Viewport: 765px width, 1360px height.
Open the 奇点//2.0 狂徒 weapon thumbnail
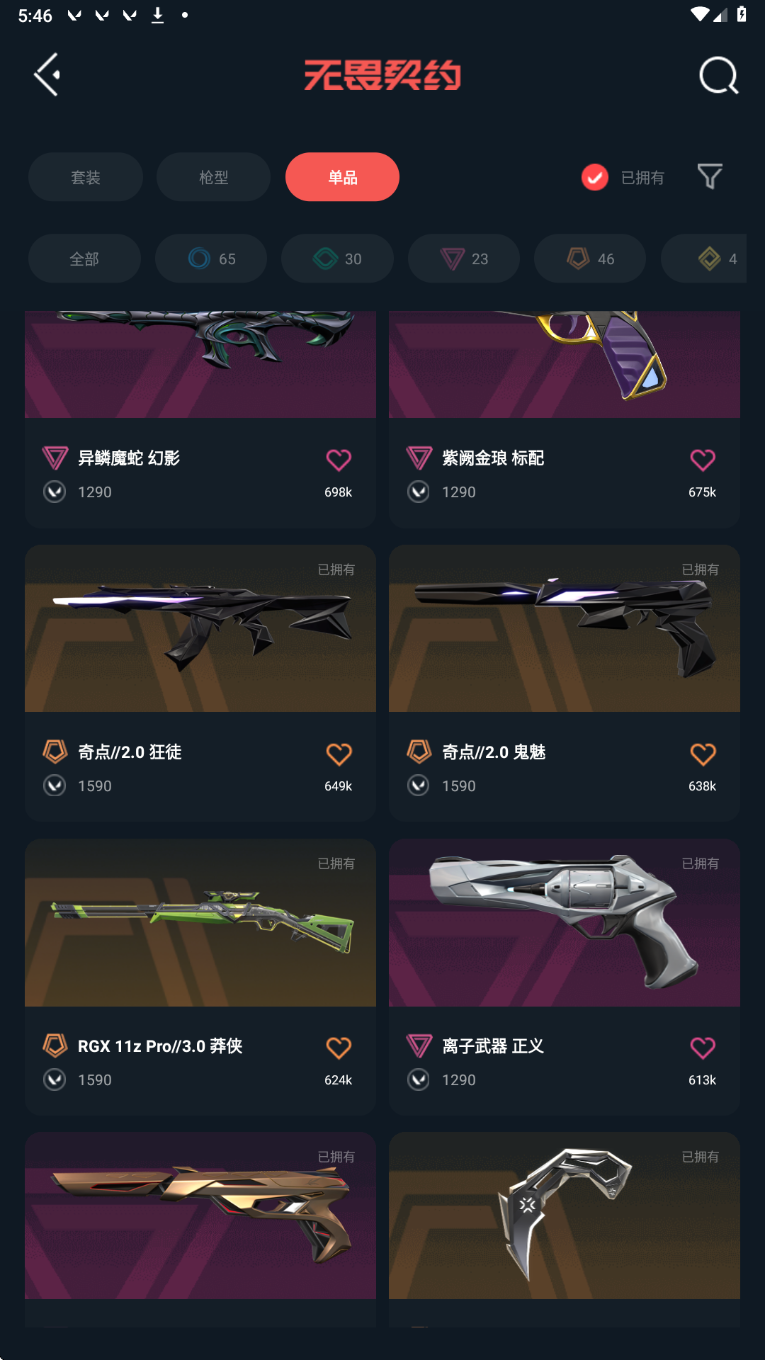[x=200, y=628]
